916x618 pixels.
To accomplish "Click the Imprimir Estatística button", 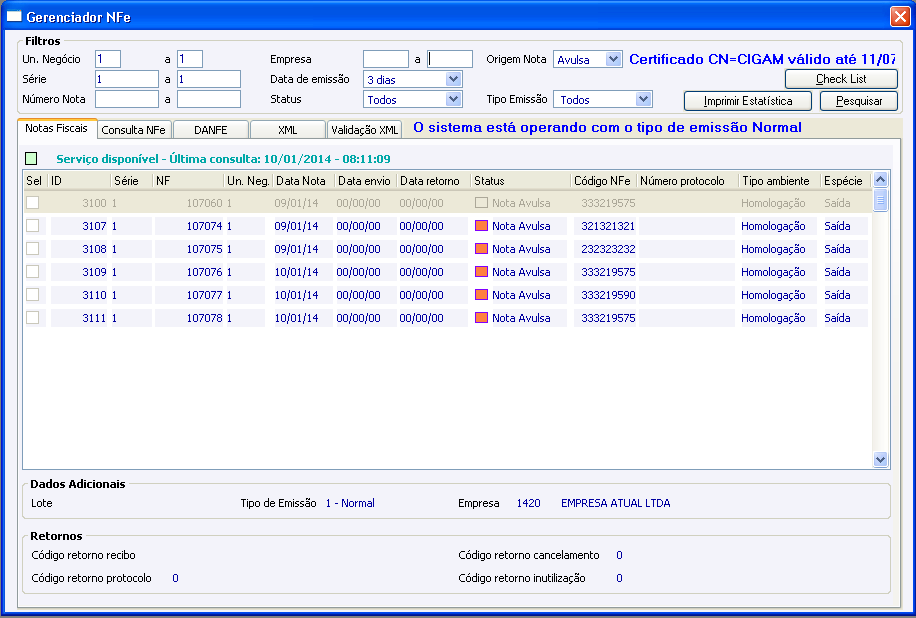I will click(x=748, y=101).
